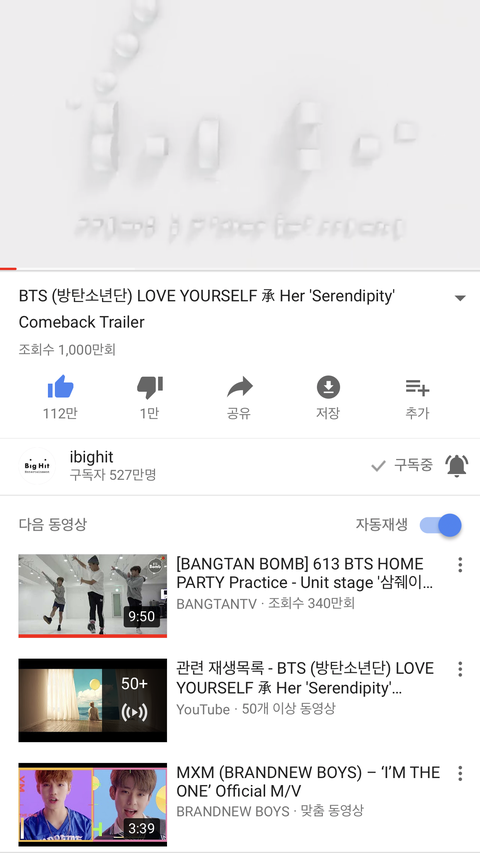Viewport: 480px width, 853px height.
Task: Open the 50+ related playlist thumbnail
Action: pyautogui.click(x=93, y=700)
